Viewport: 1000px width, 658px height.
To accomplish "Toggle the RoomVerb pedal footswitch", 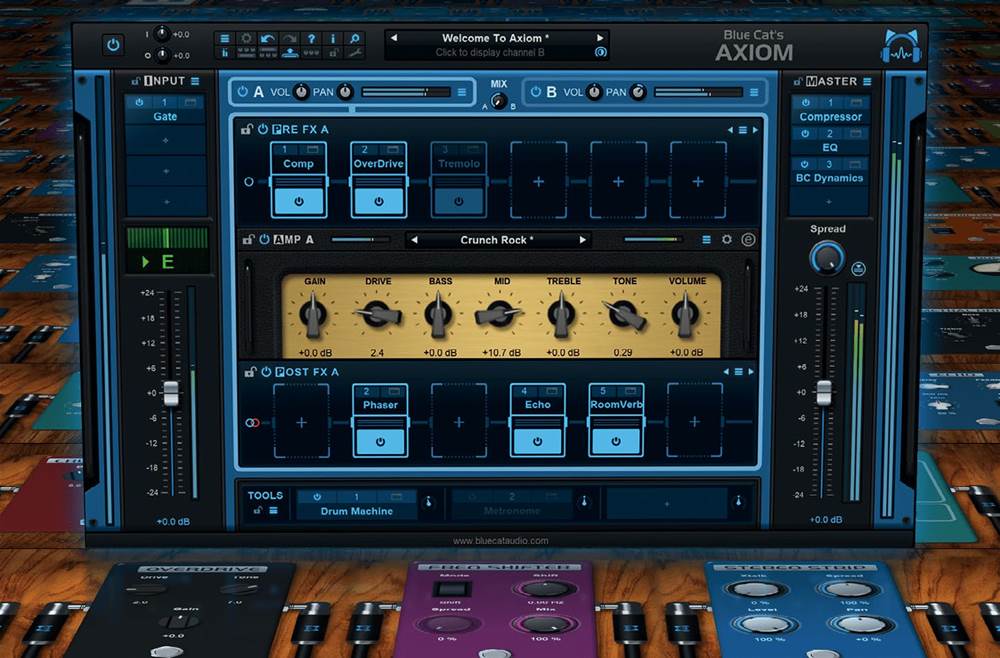I will coord(616,441).
